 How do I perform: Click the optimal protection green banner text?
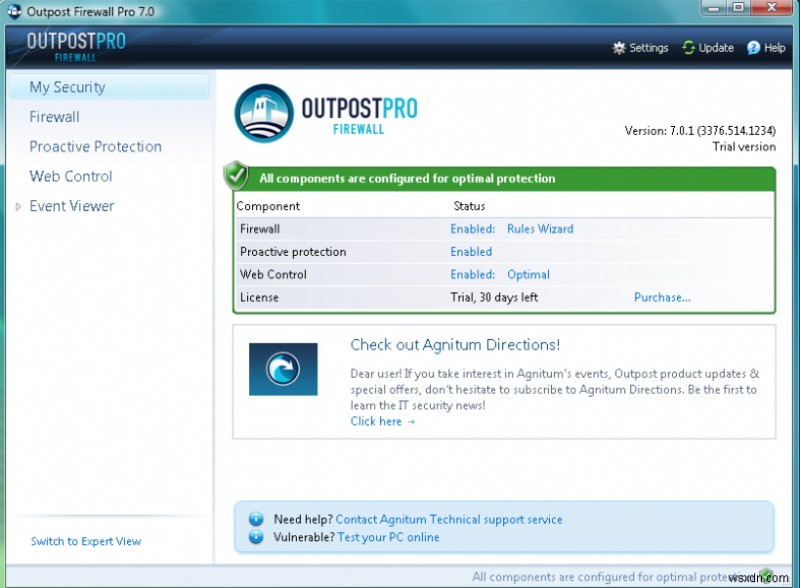[407, 179]
